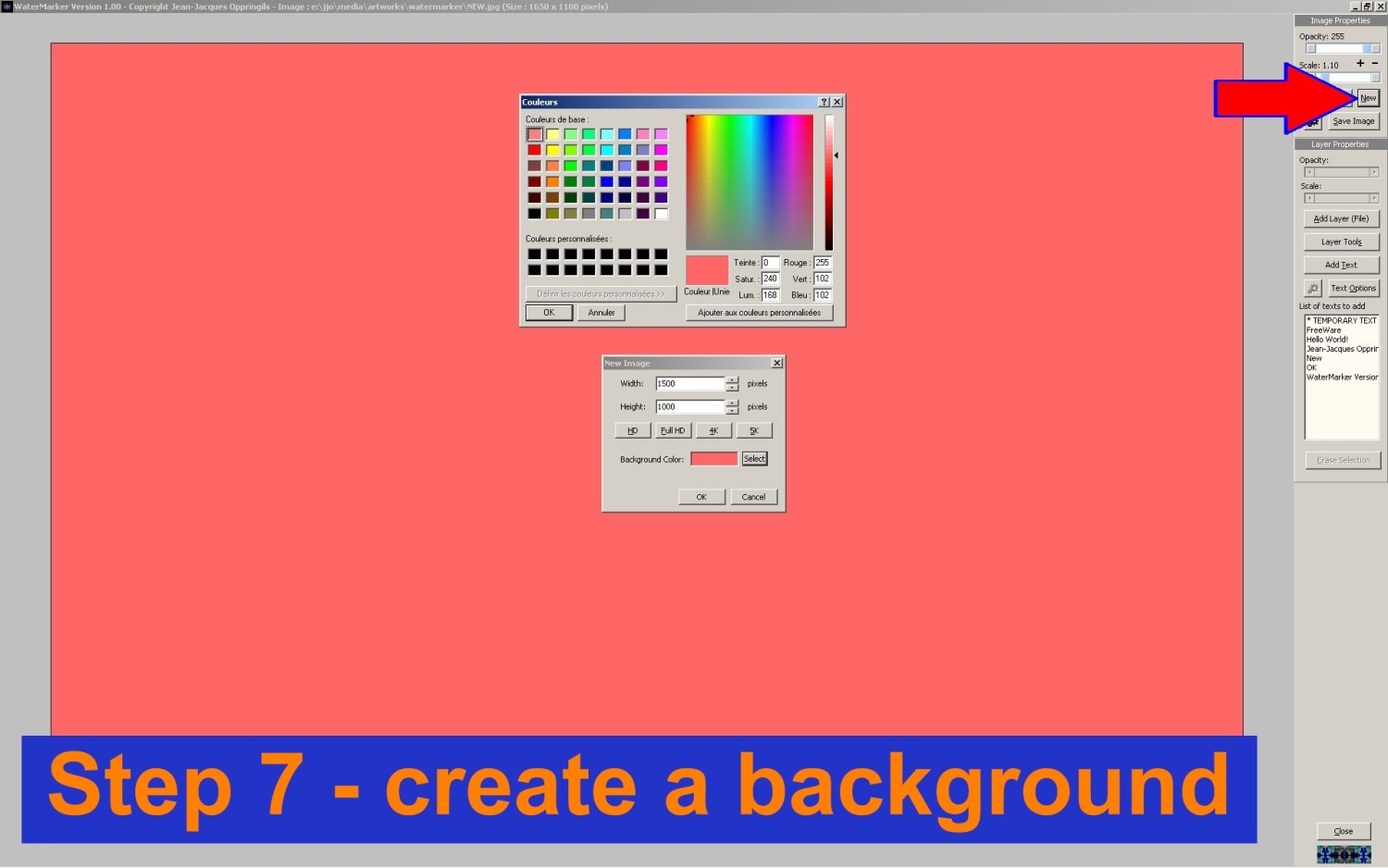
Task: Click Select next to Background Color
Action: [754, 459]
